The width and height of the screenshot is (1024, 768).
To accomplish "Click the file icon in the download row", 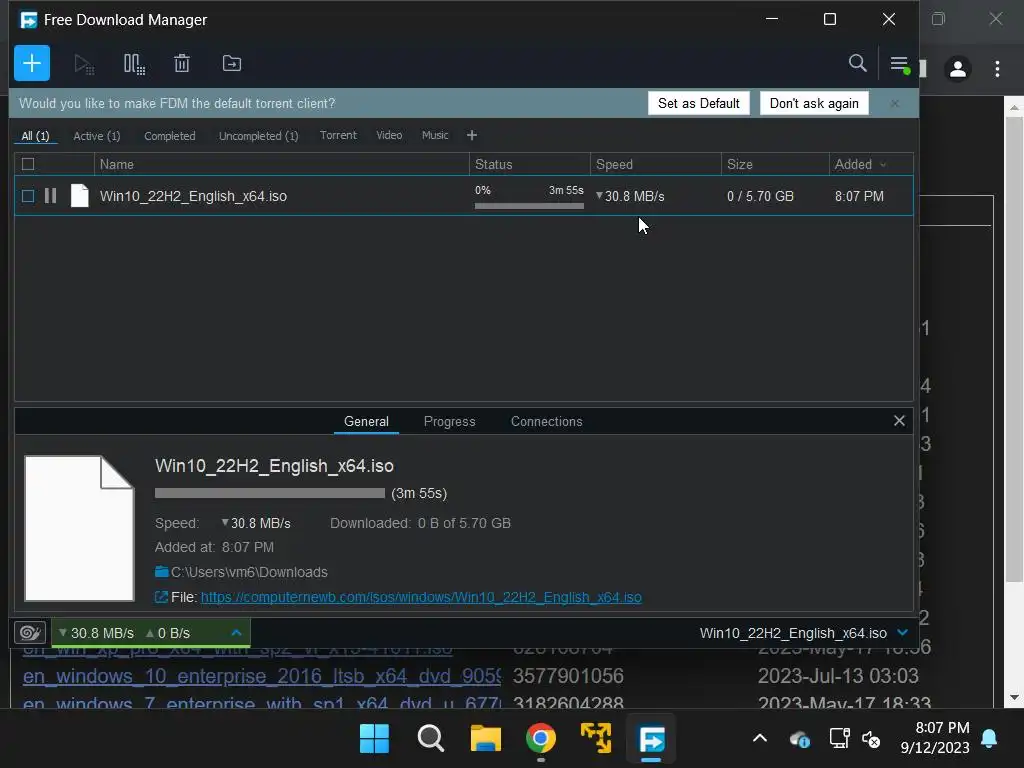I will click(80, 196).
